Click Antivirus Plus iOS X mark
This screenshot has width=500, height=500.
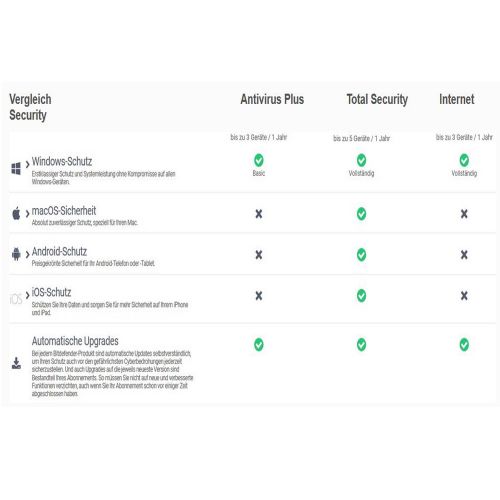(x=259, y=296)
